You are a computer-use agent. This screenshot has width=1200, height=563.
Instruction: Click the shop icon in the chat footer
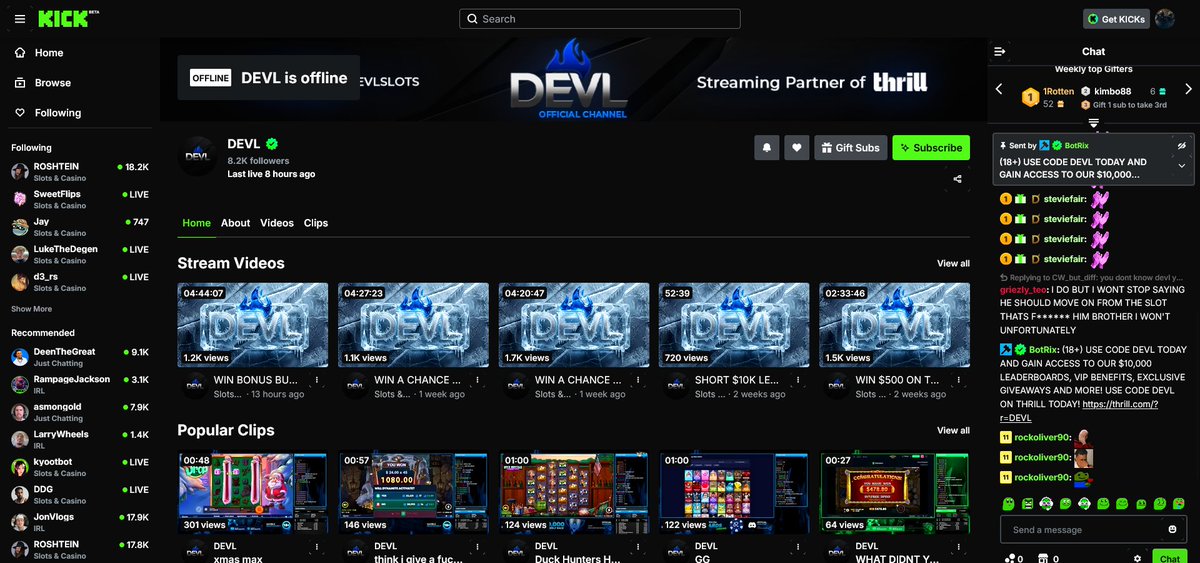[1044, 558]
